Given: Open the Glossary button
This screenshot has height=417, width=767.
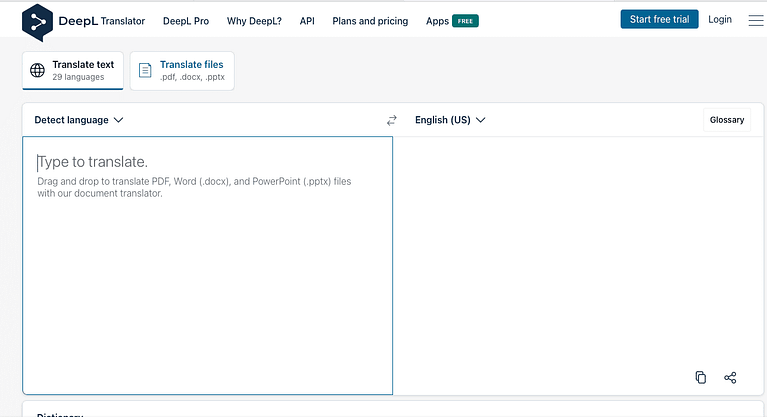Looking at the screenshot, I should (727, 120).
